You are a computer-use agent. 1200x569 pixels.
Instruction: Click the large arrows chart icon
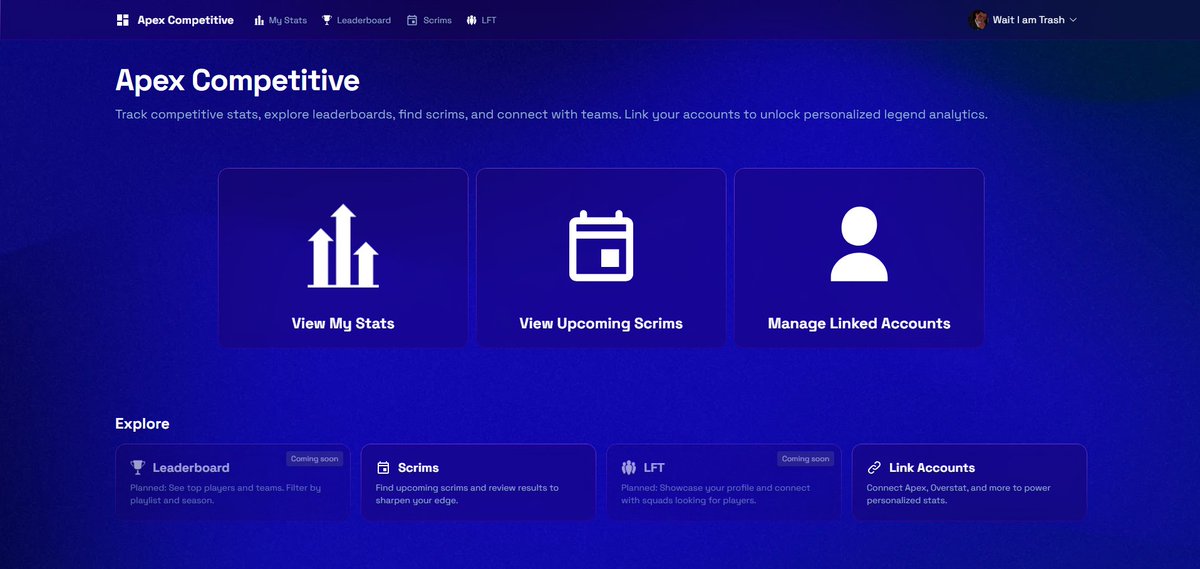tap(343, 246)
